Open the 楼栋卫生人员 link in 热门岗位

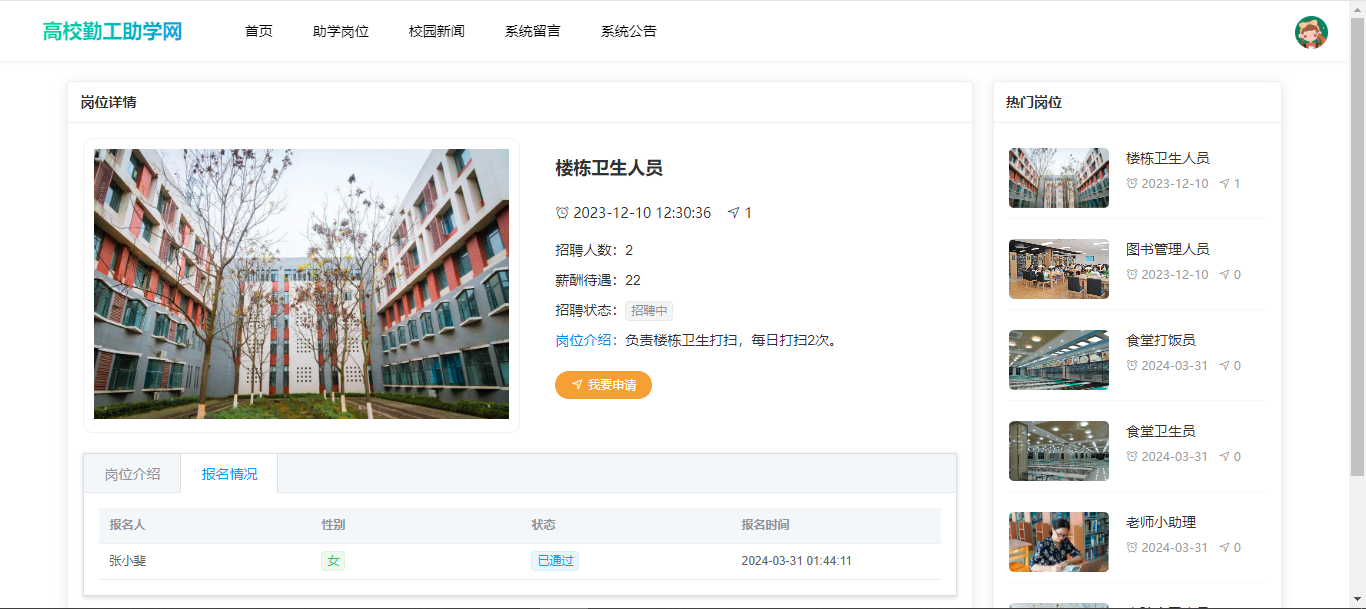(1167, 158)
